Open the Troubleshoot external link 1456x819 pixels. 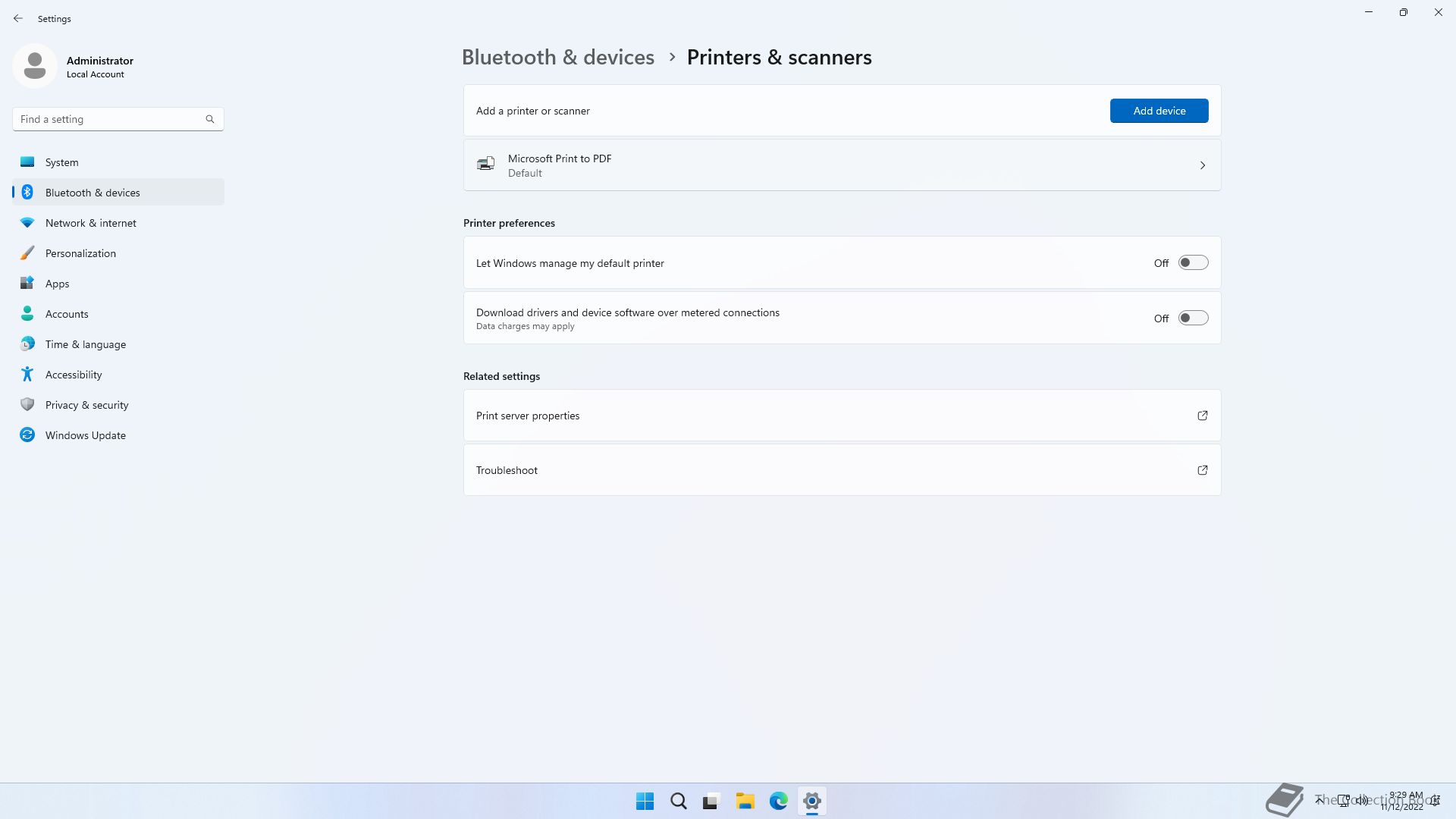coord(1202,470)
